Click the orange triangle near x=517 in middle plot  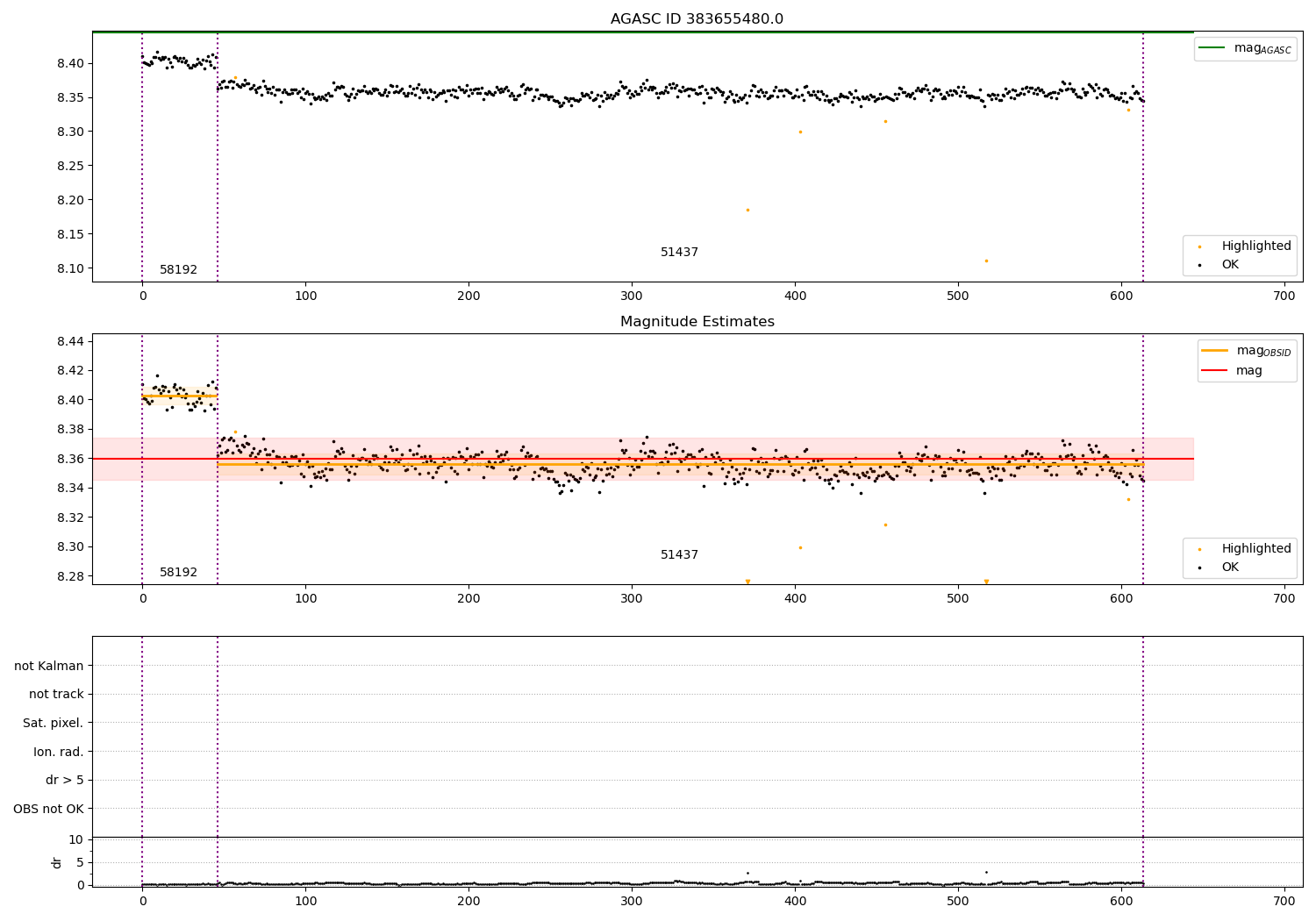(986, 582)
